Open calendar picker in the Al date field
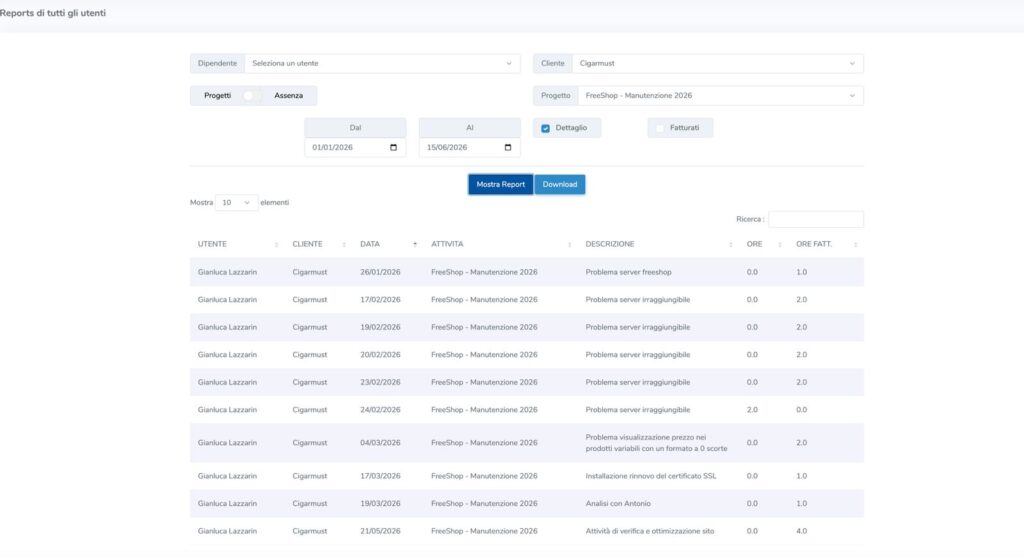1024x557 pixels. click(507, 148)
